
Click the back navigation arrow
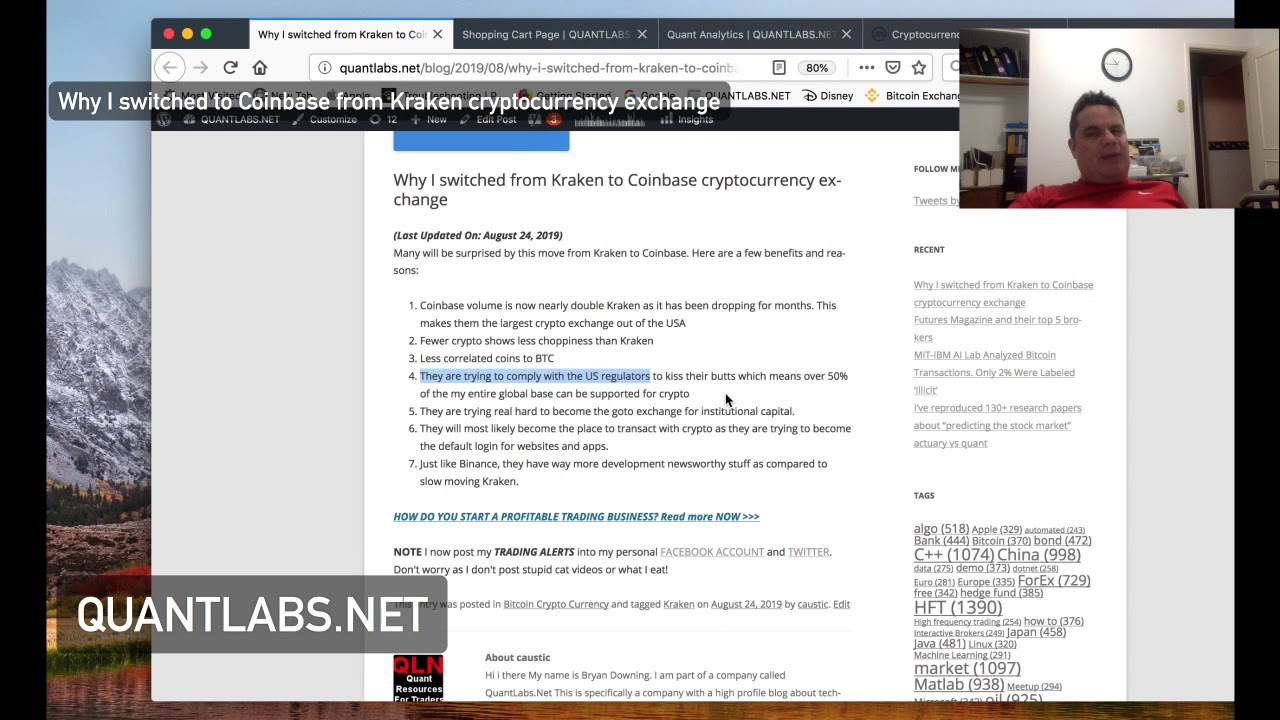point(170,68)
